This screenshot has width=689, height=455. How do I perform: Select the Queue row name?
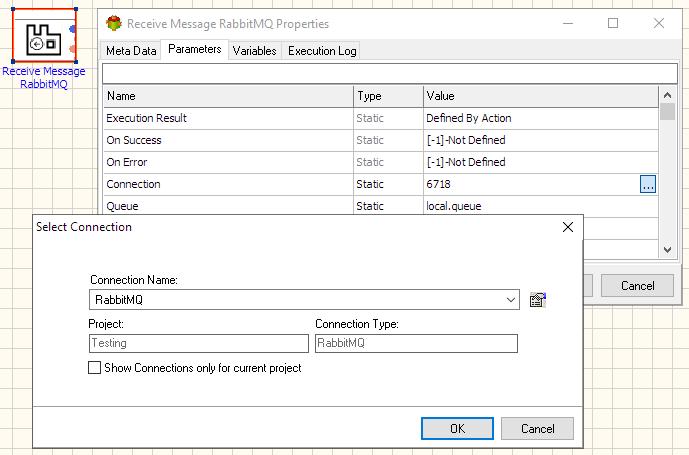pyautogui.click(x=122, y=206)
